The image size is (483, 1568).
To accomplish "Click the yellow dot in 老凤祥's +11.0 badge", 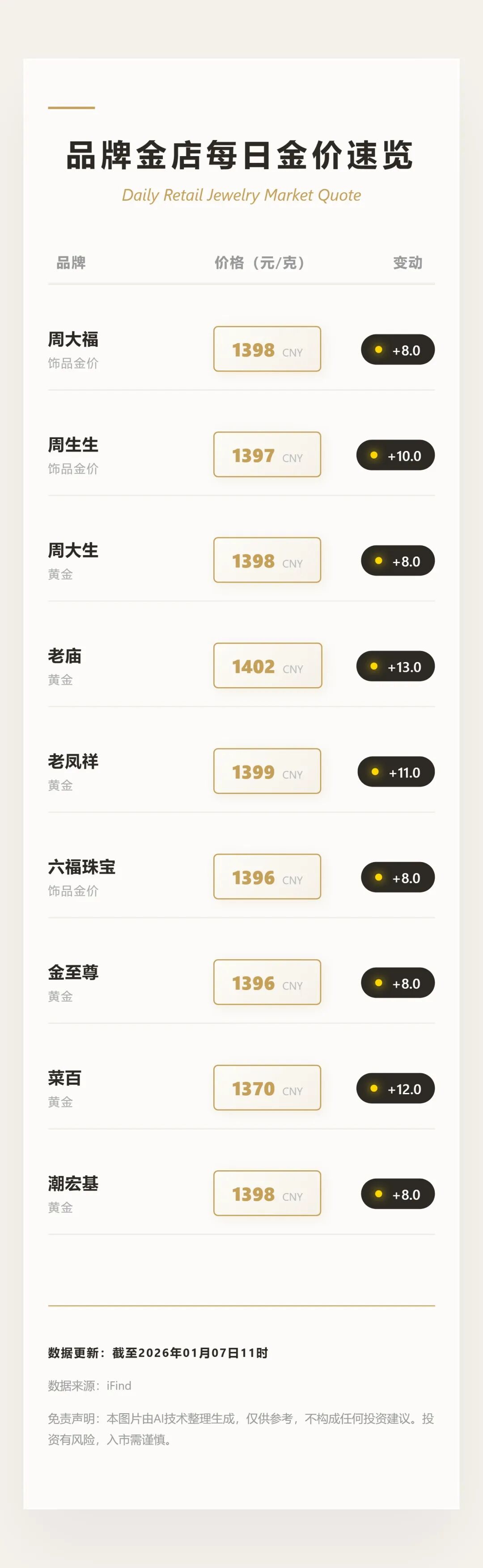I will point(375,772).
